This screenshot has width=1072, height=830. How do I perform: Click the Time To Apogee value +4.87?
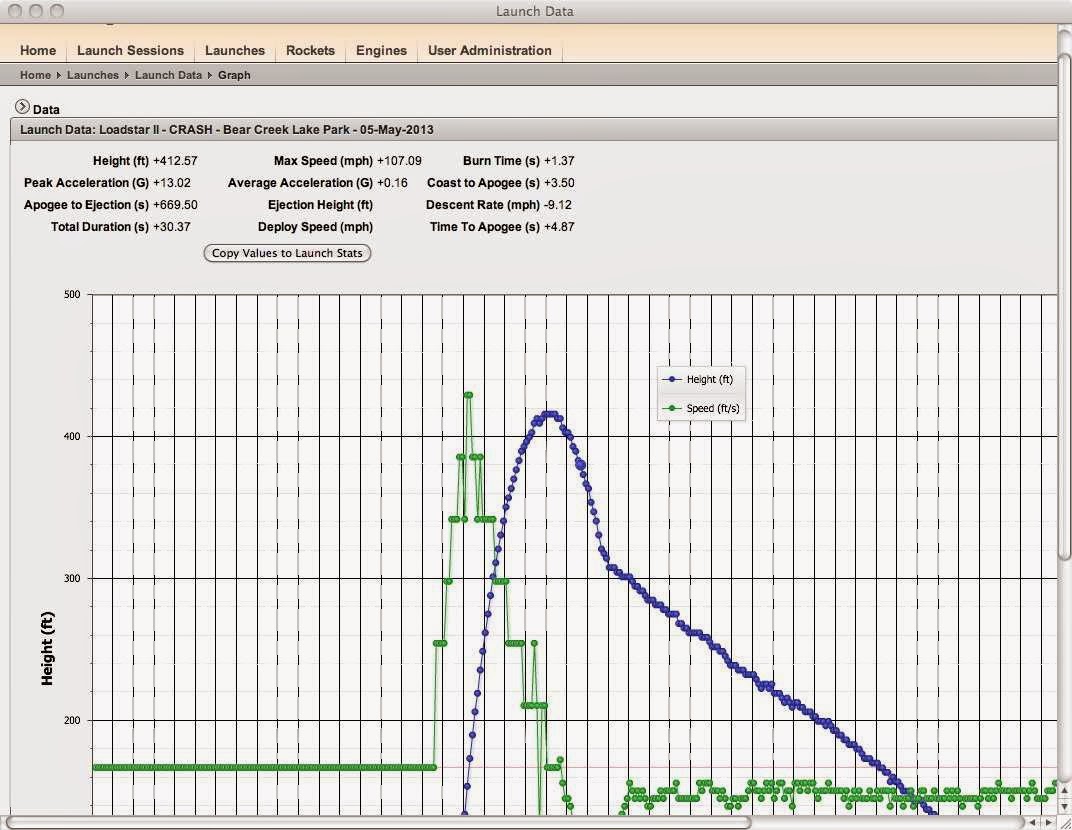coord(559,226)
